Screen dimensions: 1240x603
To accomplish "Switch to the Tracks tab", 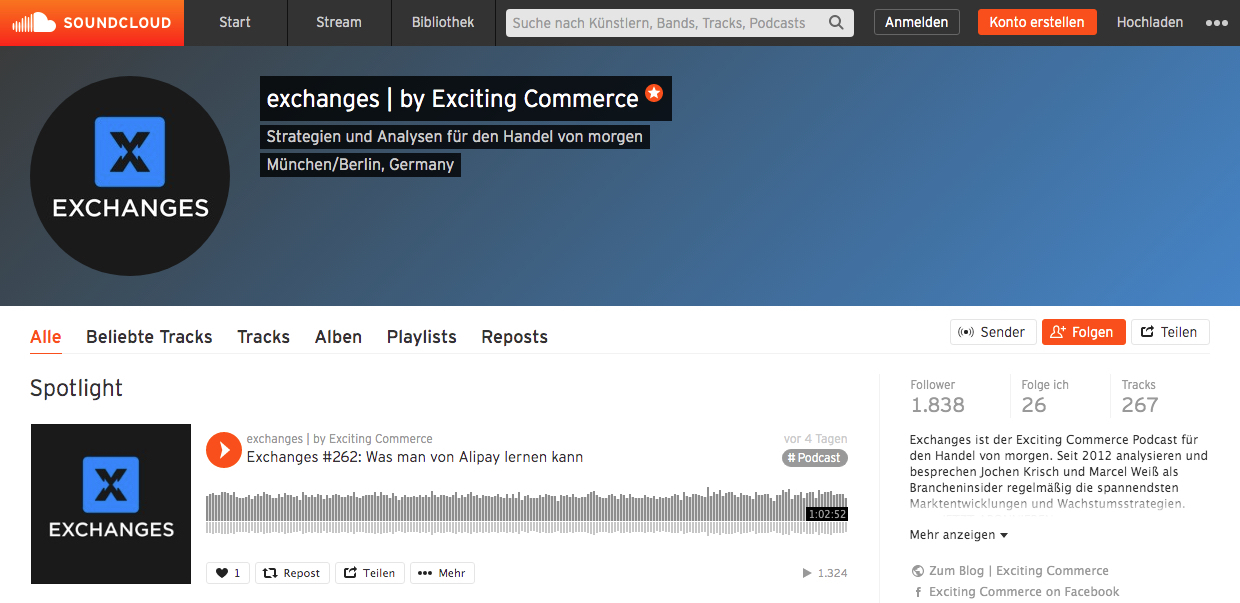I will [263, 337].
